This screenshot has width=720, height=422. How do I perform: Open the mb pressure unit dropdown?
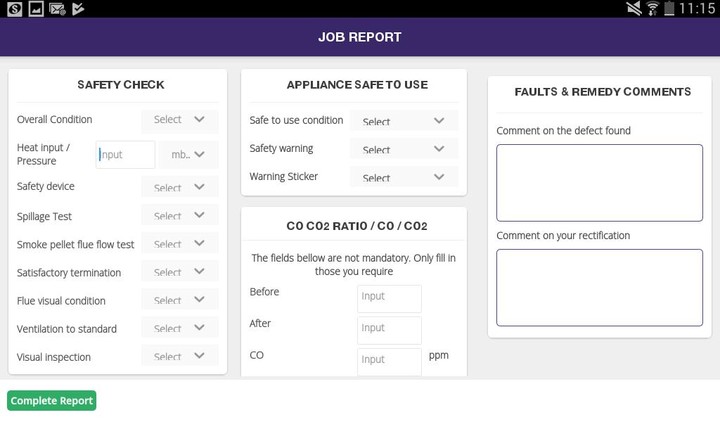188,155
